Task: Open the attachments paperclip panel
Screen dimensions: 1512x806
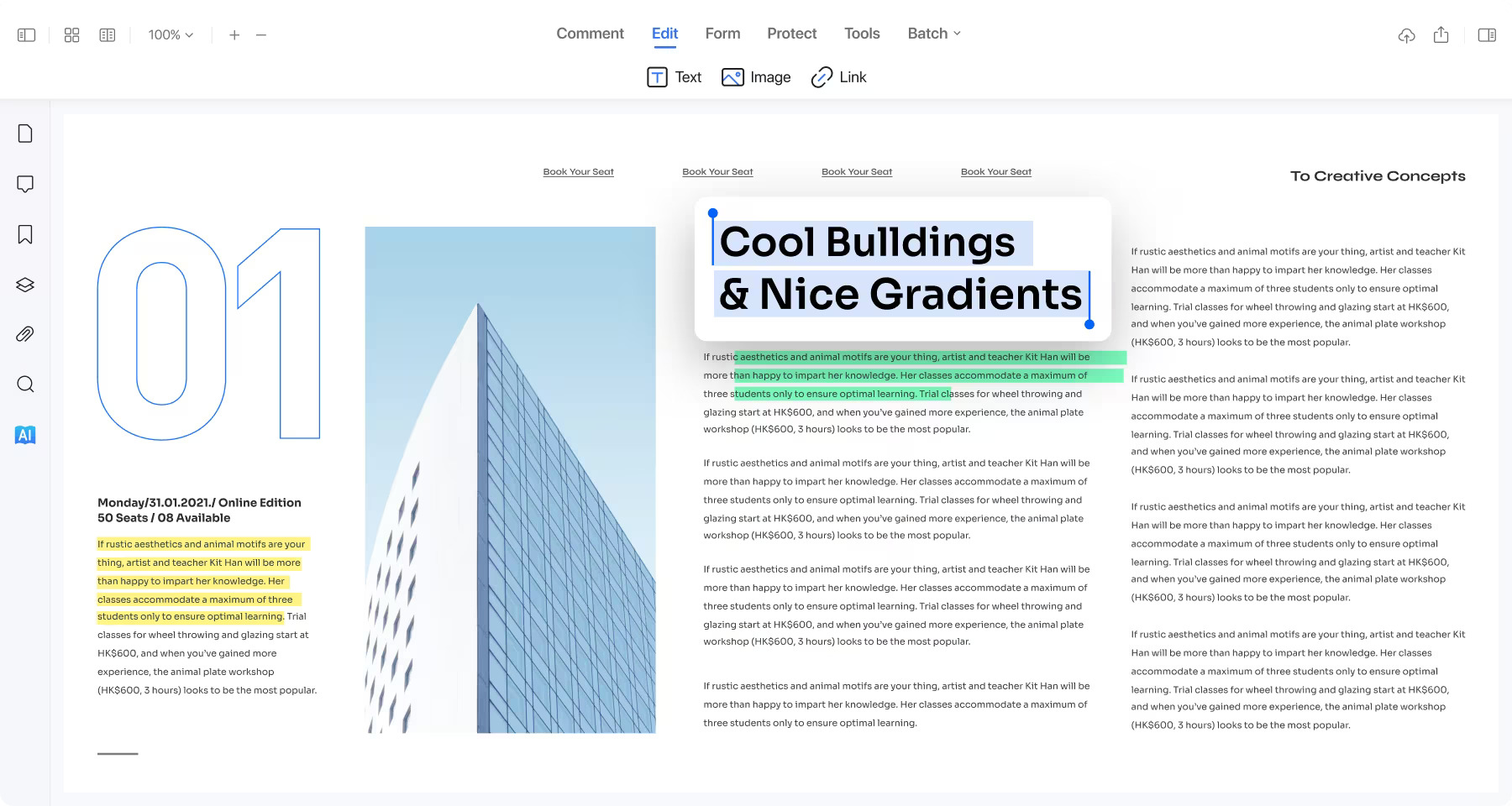Action: 25,334
